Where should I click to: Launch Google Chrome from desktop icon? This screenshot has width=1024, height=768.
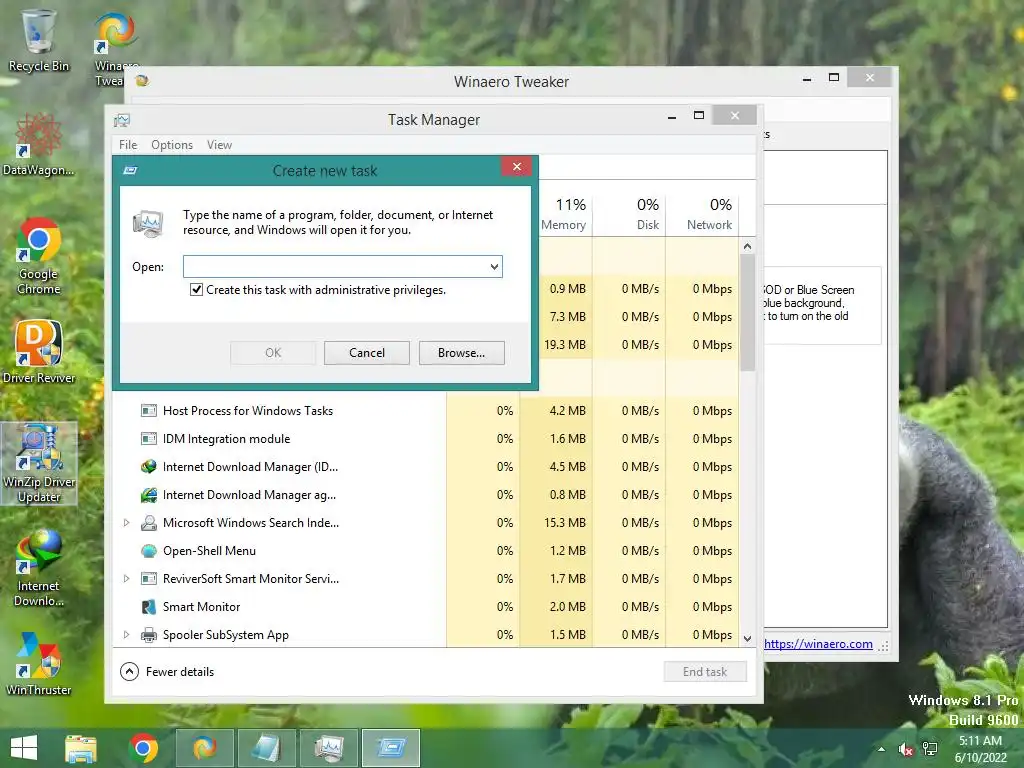(38, 256)
